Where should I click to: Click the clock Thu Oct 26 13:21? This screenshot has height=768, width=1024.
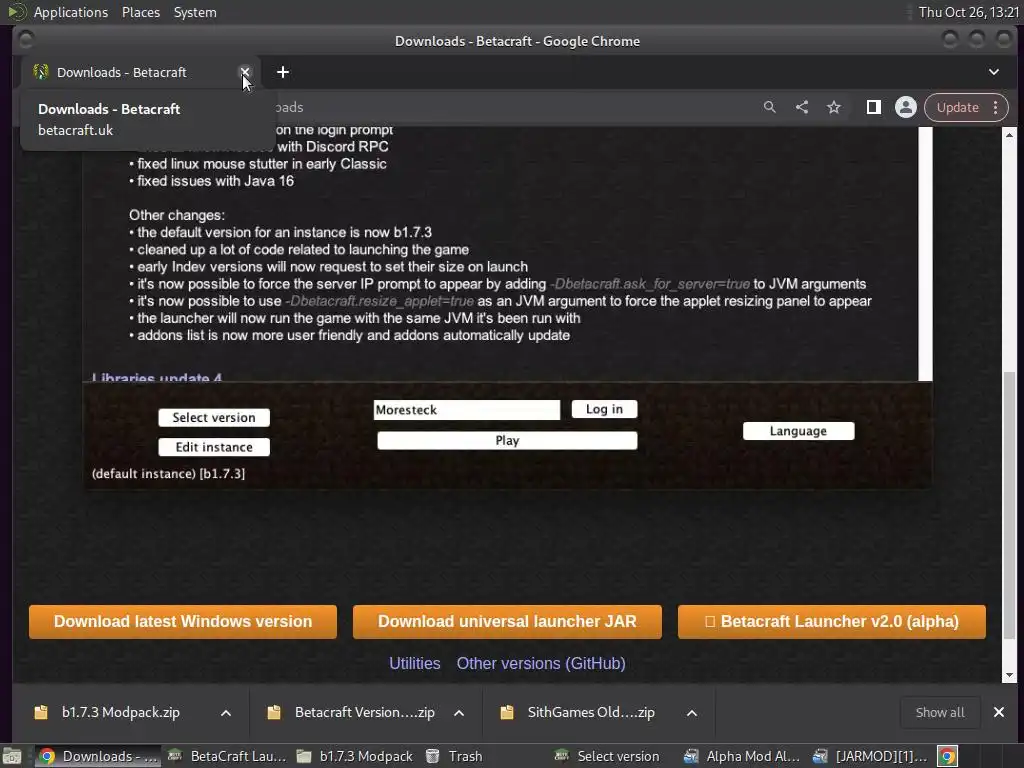pyautogui.click(x=968, y=12)
